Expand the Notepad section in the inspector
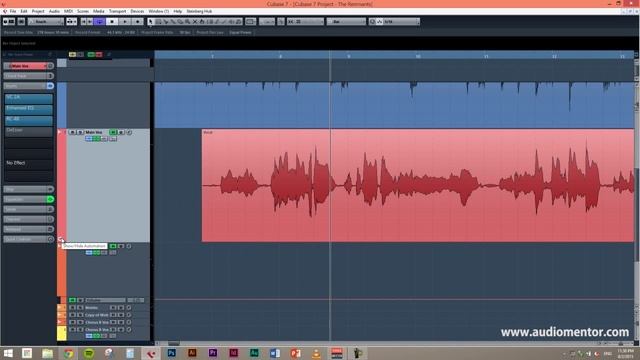Screen dimensions: 640x360 point(24,229)
